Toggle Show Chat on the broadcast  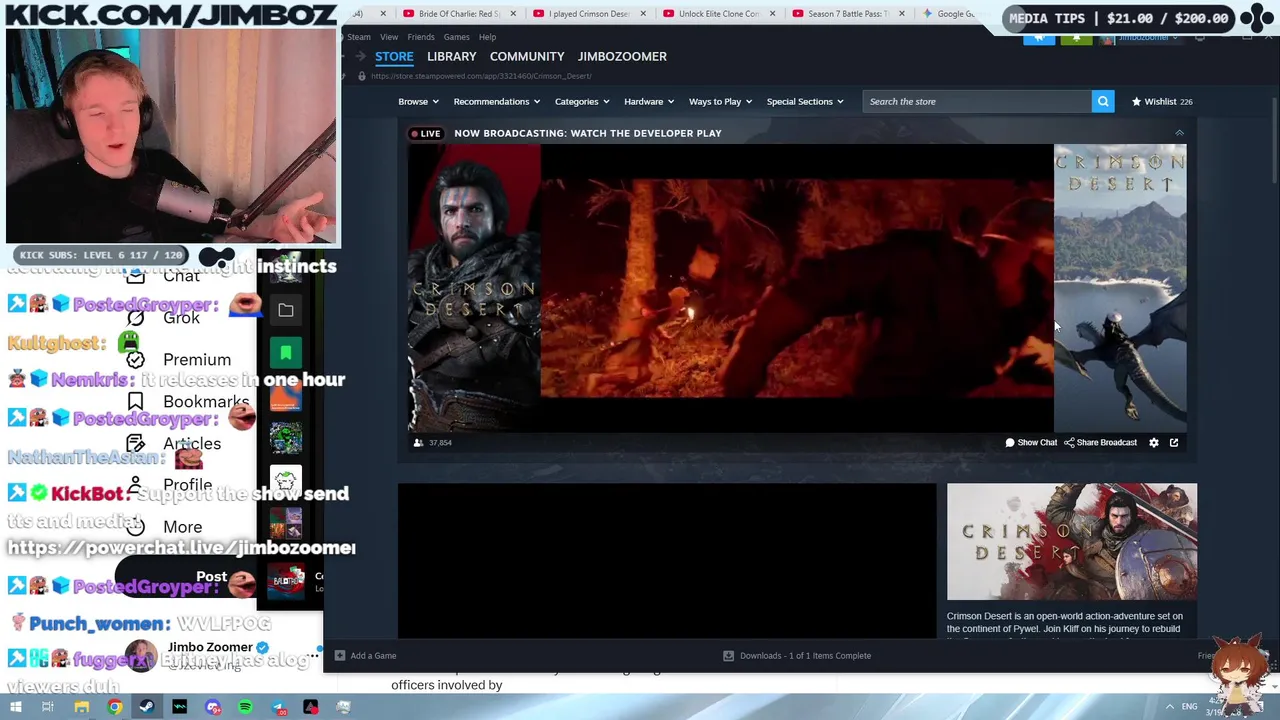[1031, 442]
